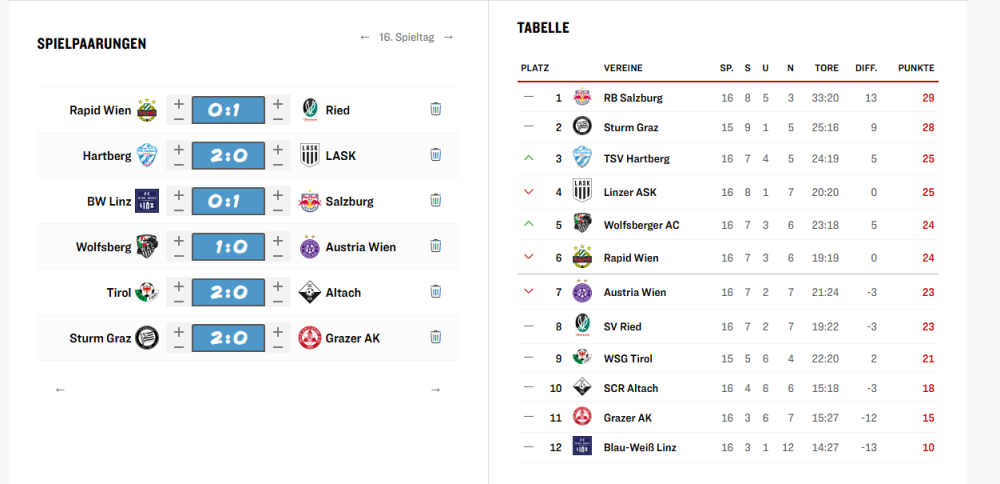Click Austria Wien's purple crest in fixtures
The image size is (1000, 484).
click(309, 246)
